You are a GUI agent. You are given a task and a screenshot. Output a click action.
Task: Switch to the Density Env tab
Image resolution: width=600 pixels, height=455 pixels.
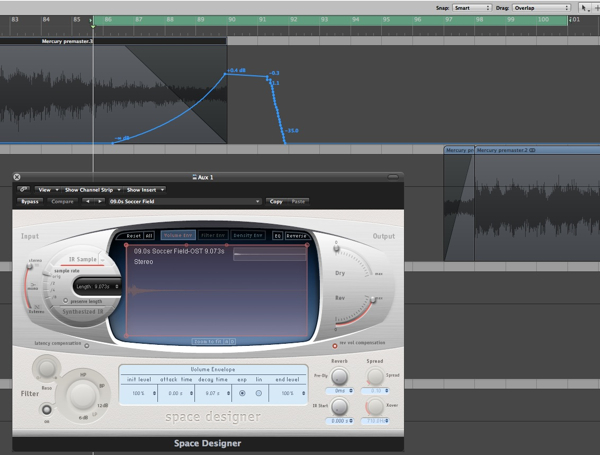pos(248,235)
